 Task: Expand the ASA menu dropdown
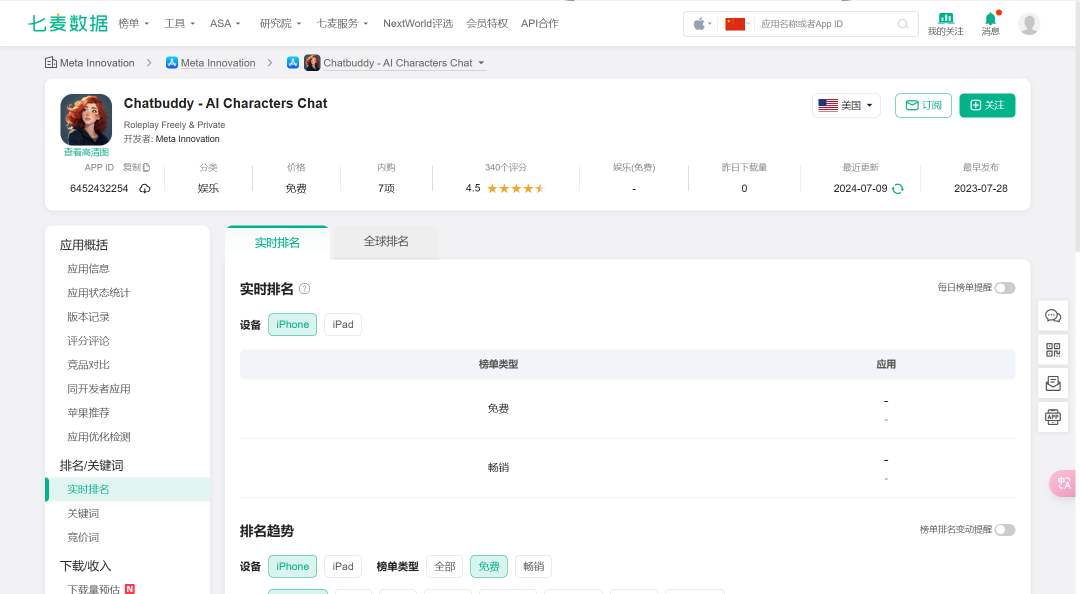225,23
